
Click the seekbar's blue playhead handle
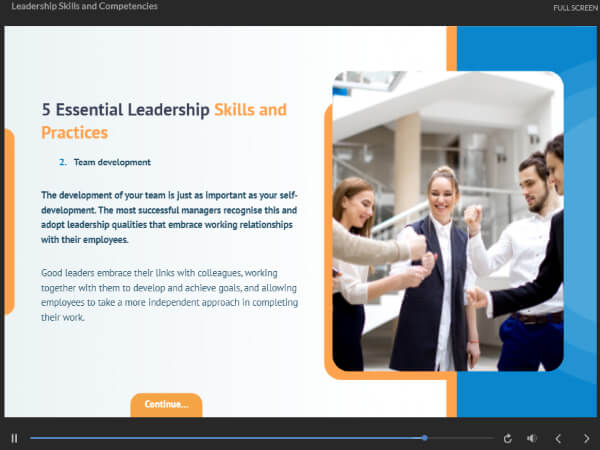[x=425, y=438]
